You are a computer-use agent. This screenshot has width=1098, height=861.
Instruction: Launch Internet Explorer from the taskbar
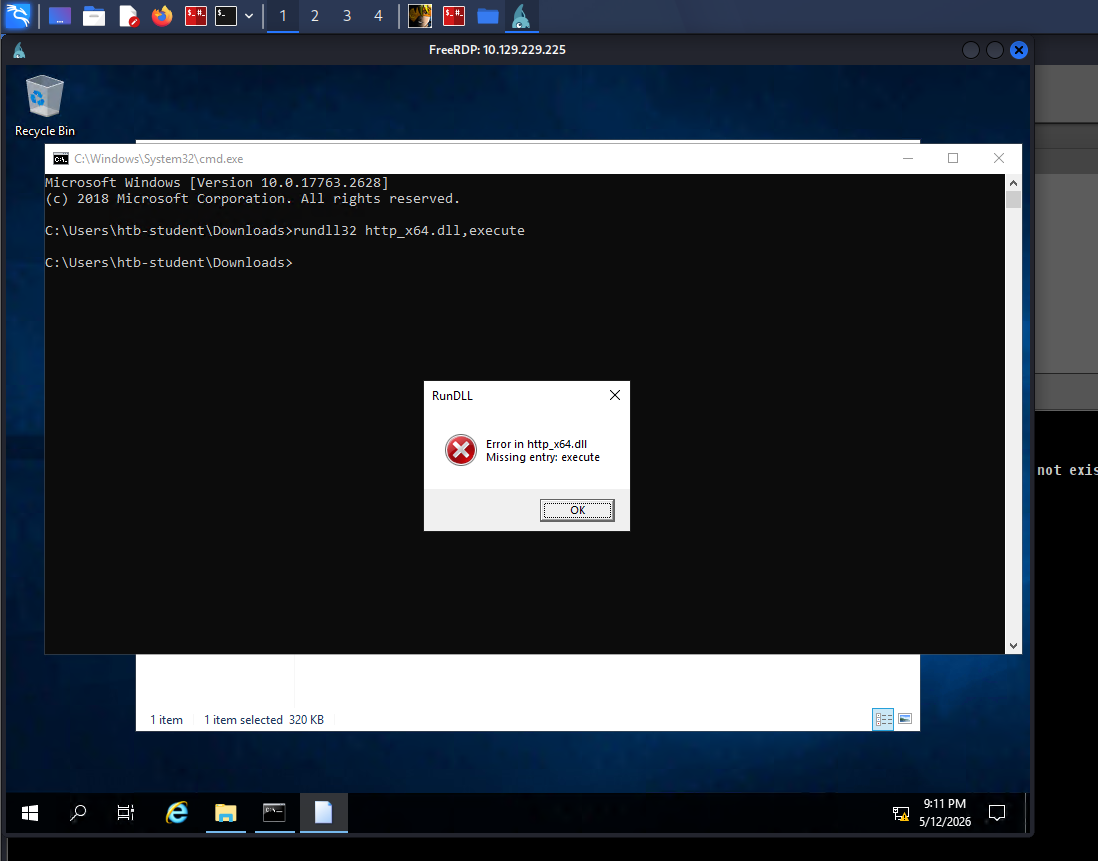[176, 813]
